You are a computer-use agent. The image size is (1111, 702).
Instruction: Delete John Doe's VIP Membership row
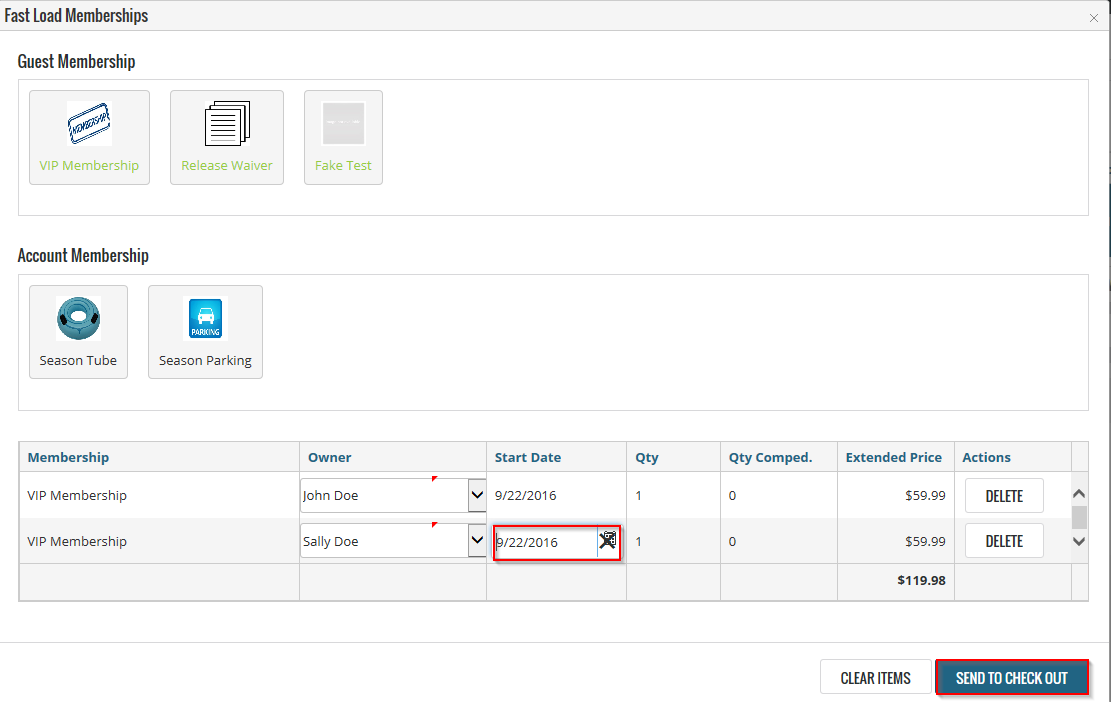coord(1004,495)
